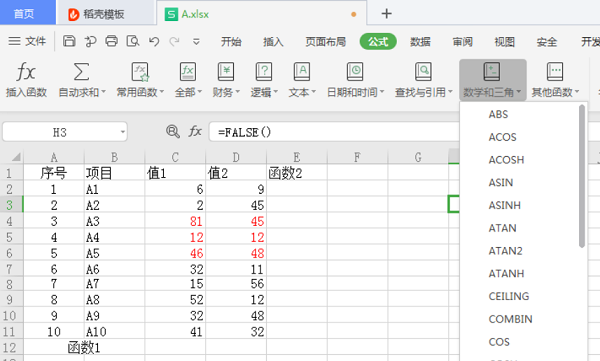Click the fx icon beside the formula bar

point(195,132)
